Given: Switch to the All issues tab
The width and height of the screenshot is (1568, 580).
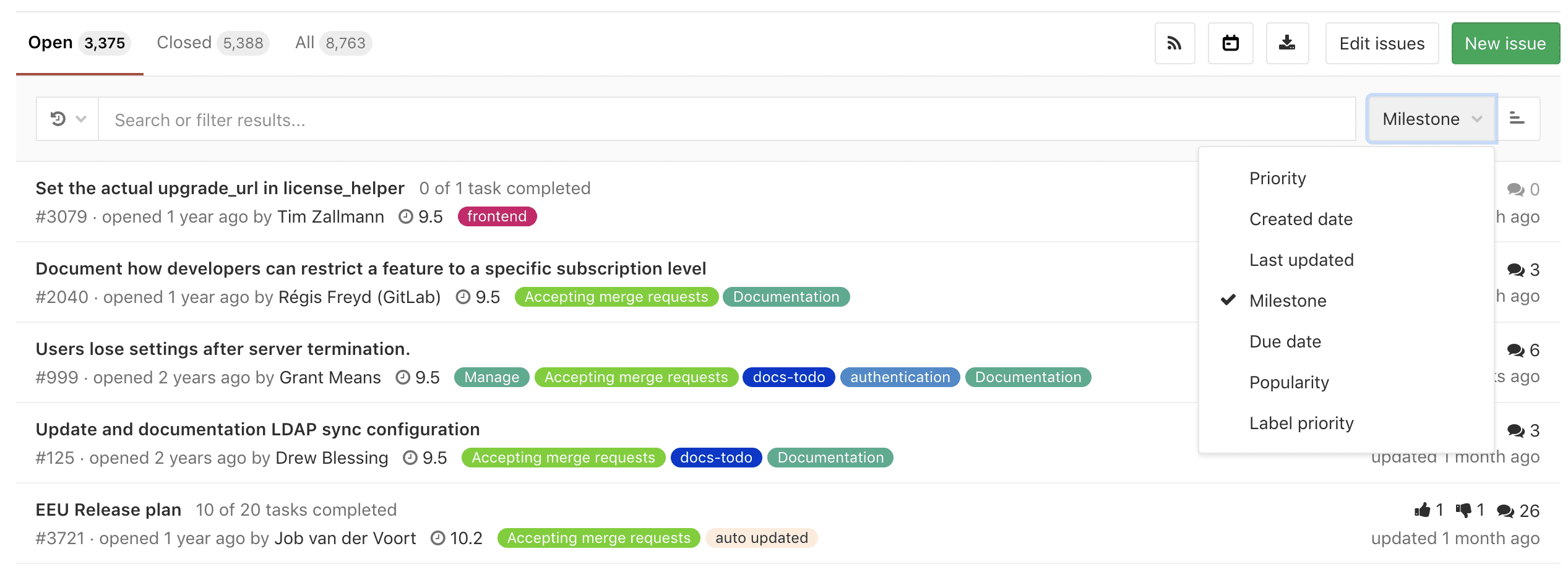Looking at the screenshot, I should [x=304, y=42].
